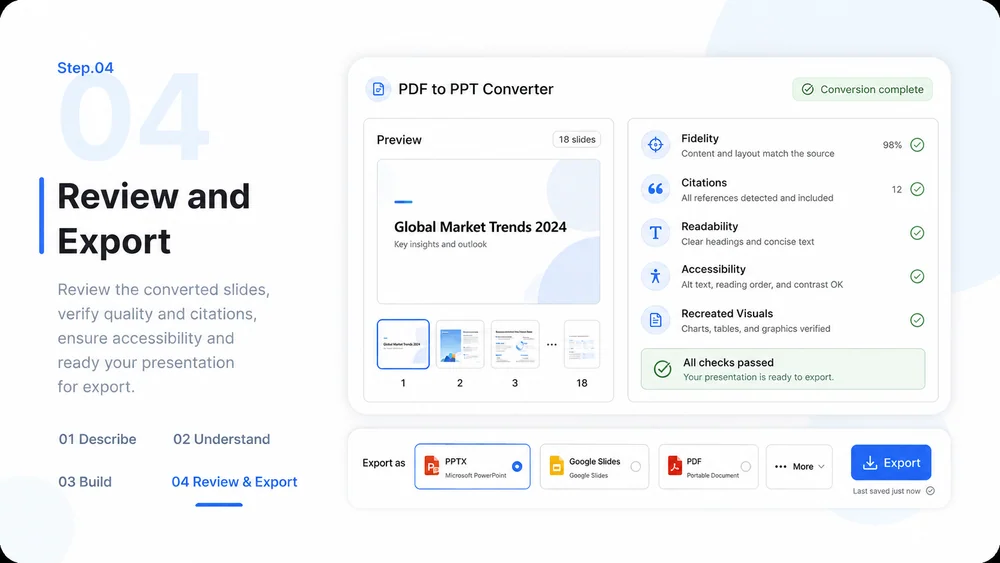This screenshot has width=1000, height=563.
Task: Click the Conversion complete check icon
Action: pyautogui.click(x=807, y=89)
